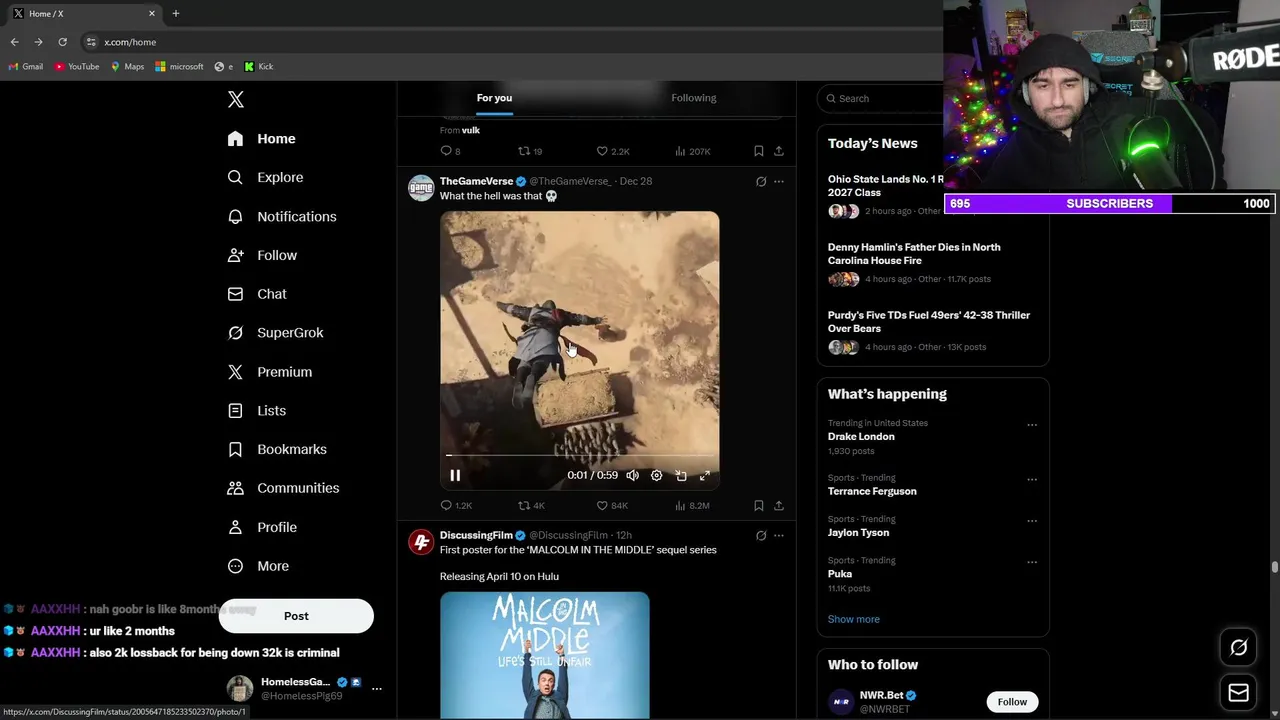Go back in the browser
Viewport: 1280px width, 720px height.
(x=14, y=42)
